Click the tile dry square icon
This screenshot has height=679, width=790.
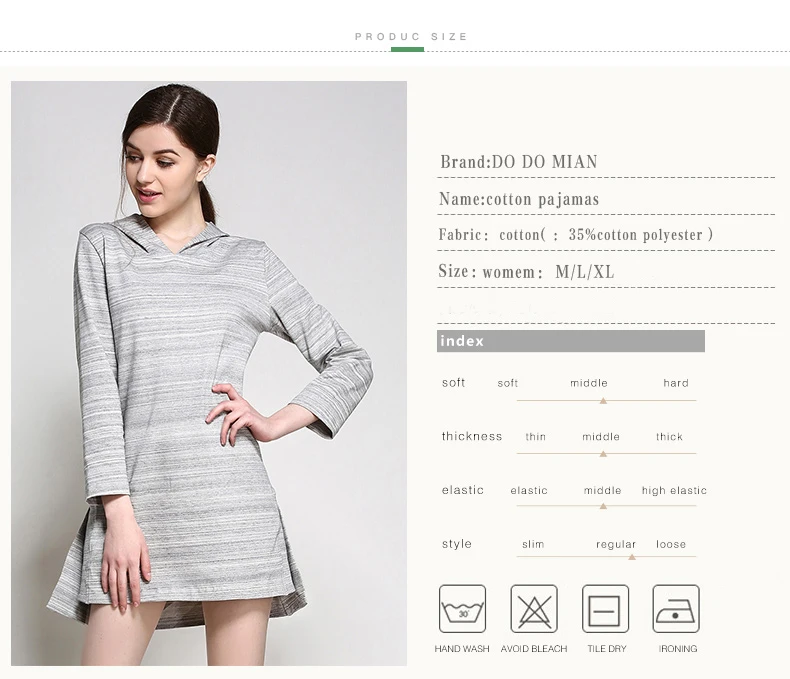(605, 608)
